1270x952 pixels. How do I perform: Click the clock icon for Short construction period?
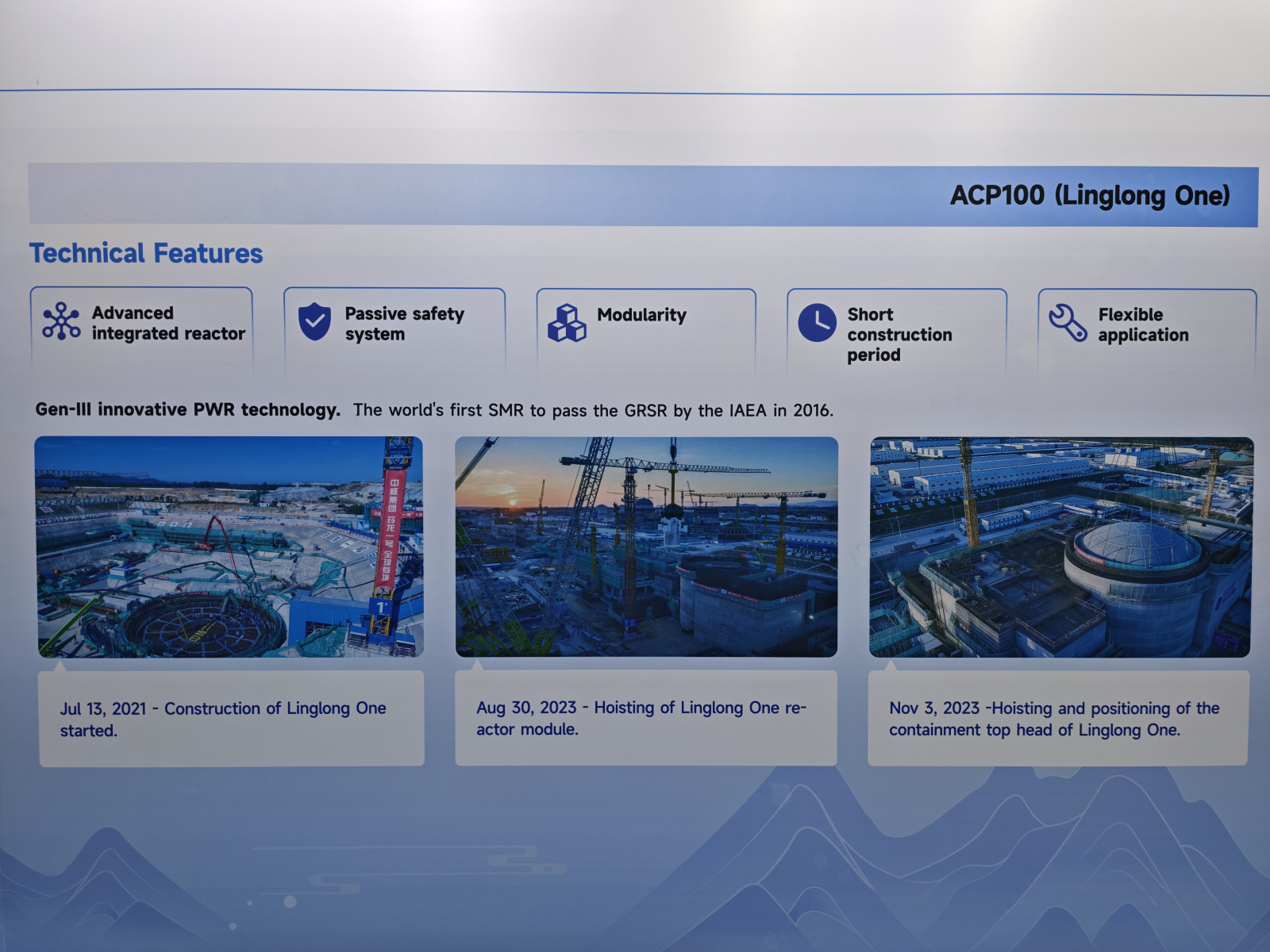point(817,323)
